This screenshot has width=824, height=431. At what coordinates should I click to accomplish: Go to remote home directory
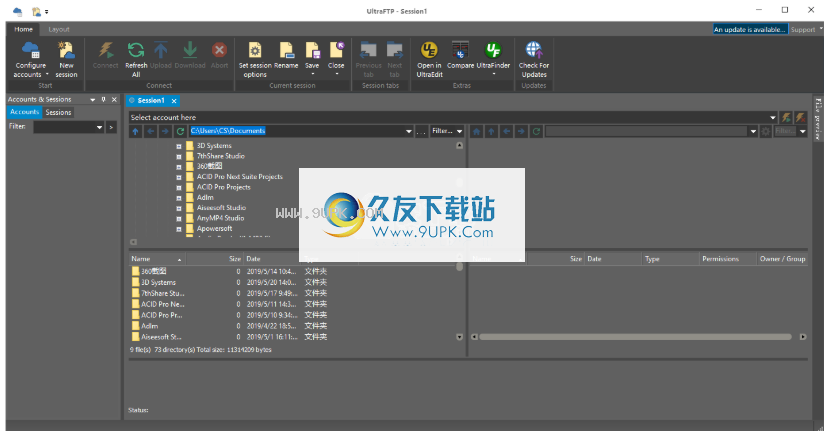pos(476,131)
